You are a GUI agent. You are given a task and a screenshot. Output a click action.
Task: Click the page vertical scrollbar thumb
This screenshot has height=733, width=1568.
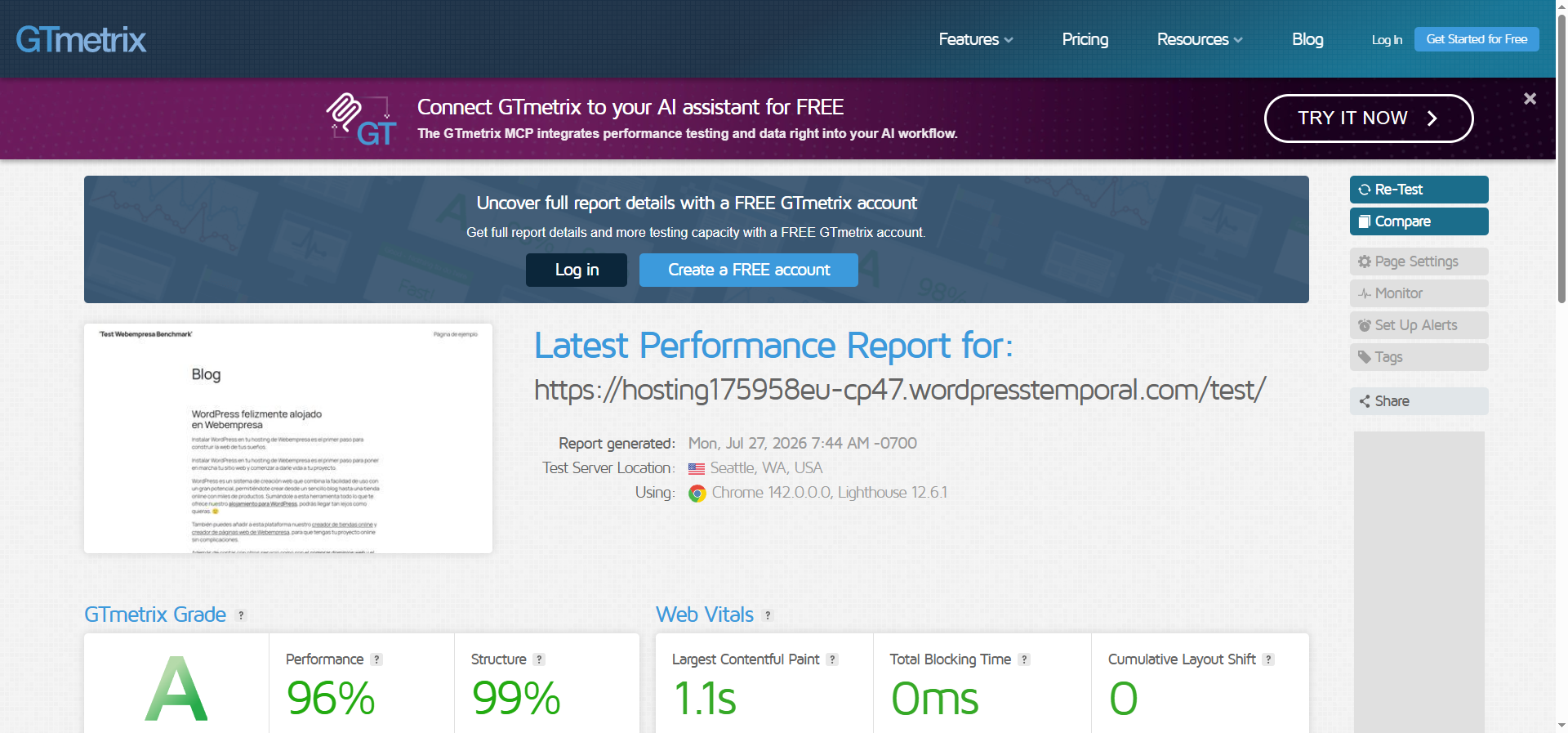coord(1561,158)
